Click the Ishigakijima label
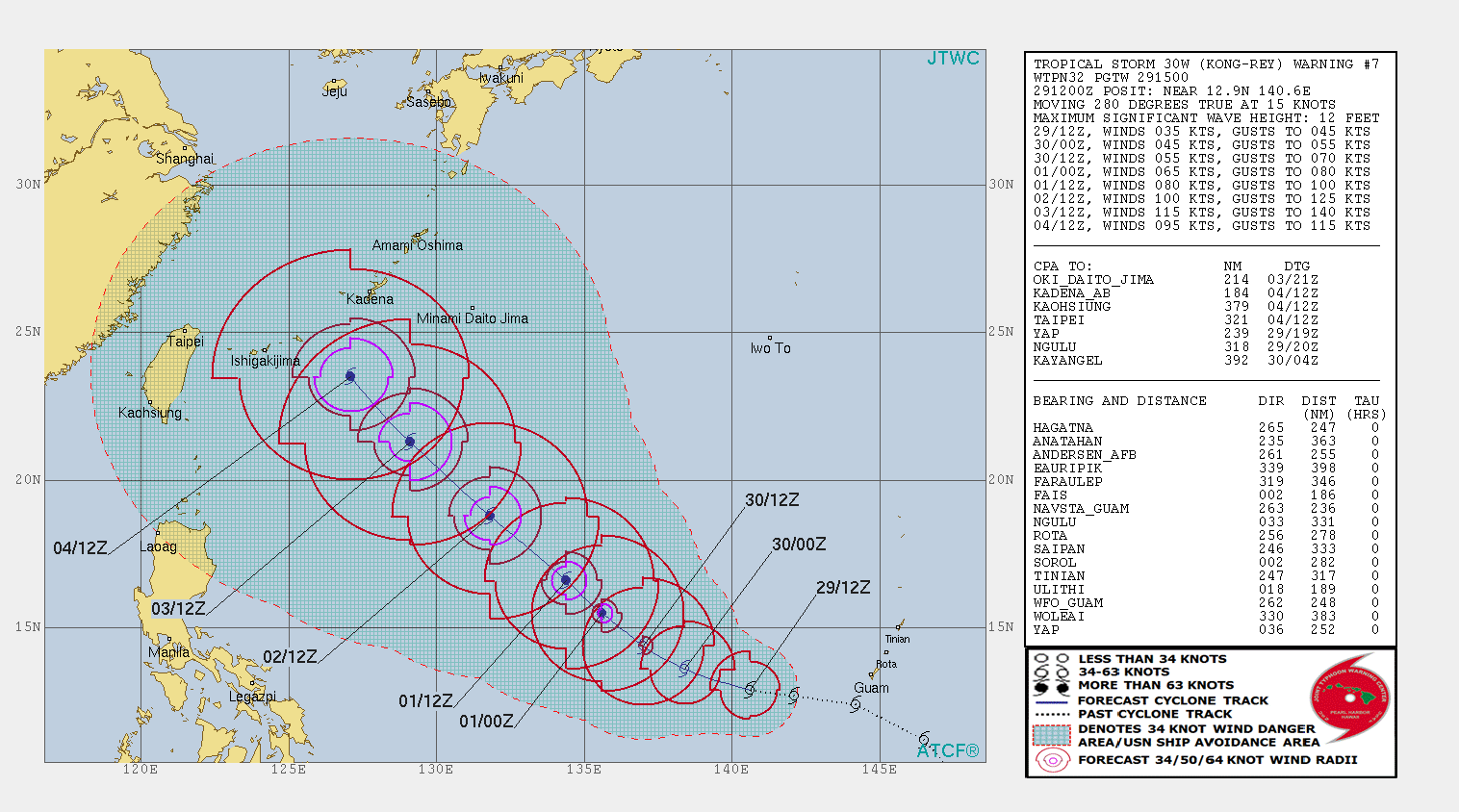 (265, 361)
